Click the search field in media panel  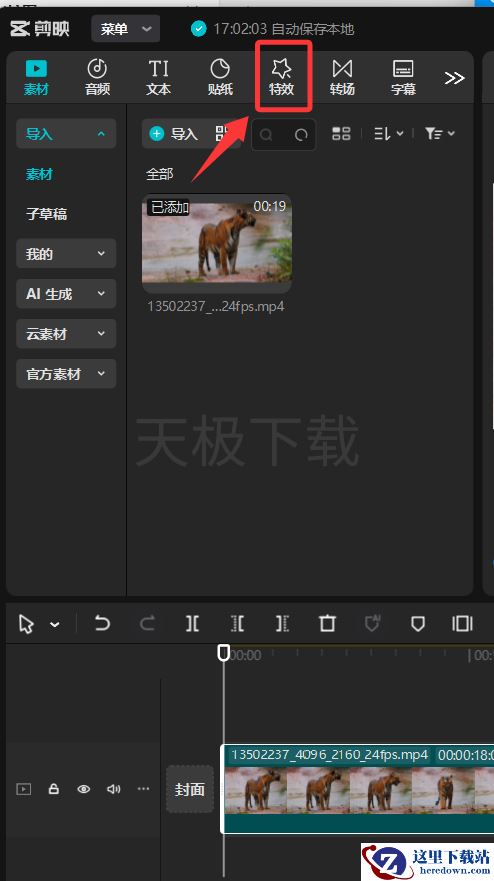point(283,134)
